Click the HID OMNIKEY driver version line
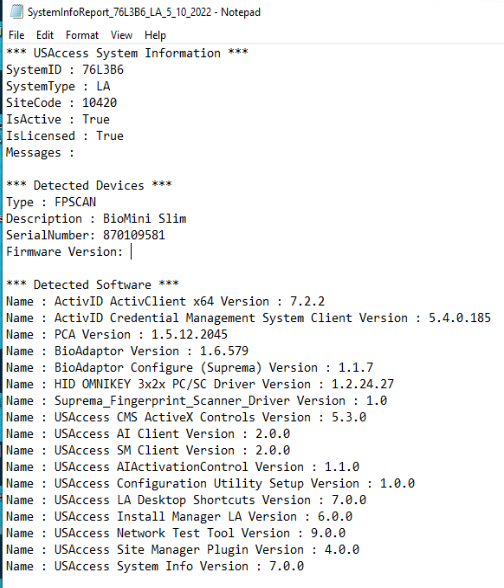Image resolution: width=504 pixels, height=588 pixels. coord(200,384)
